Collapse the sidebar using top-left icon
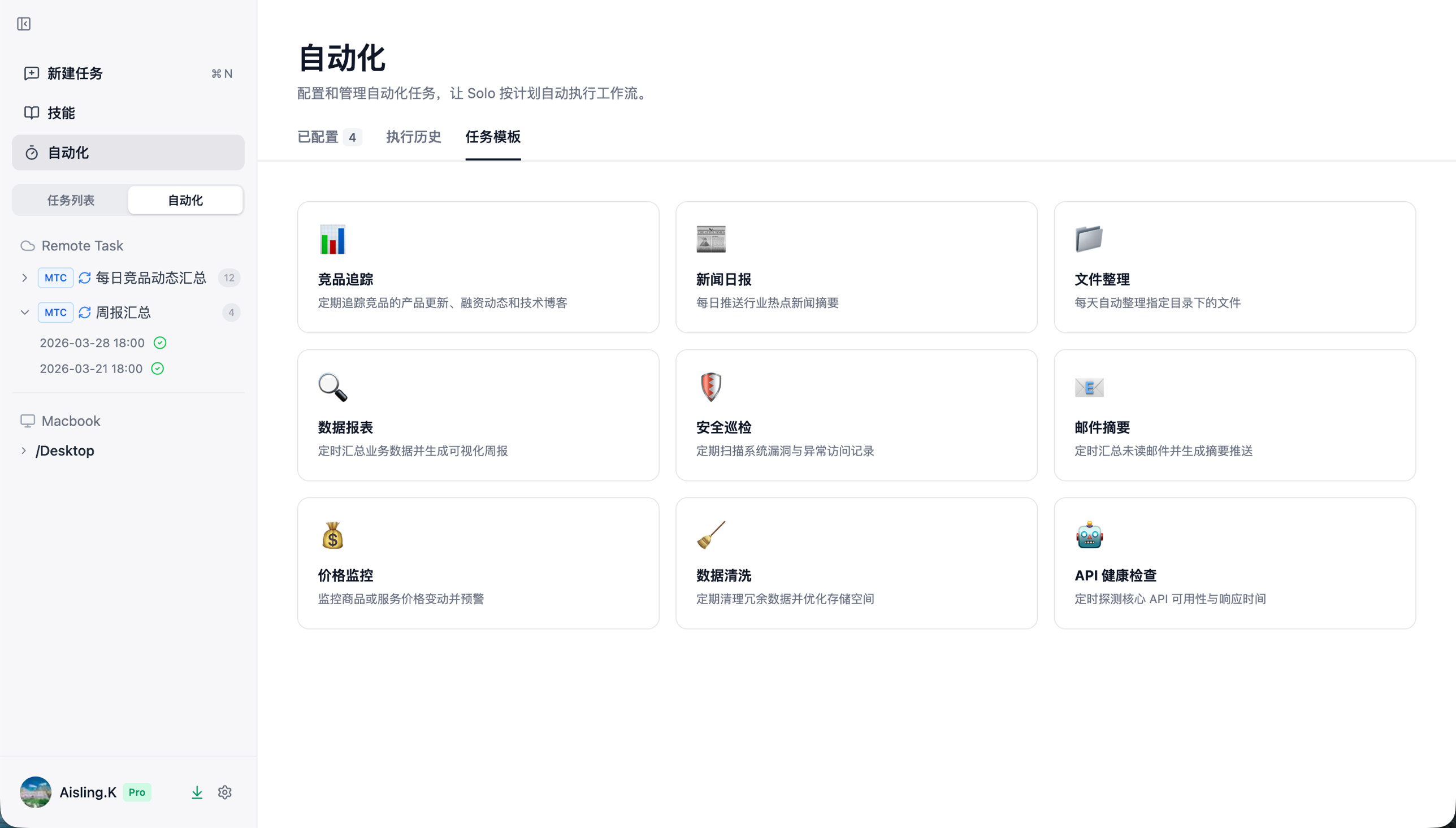 pyautogui.click(x=23, y=24)
